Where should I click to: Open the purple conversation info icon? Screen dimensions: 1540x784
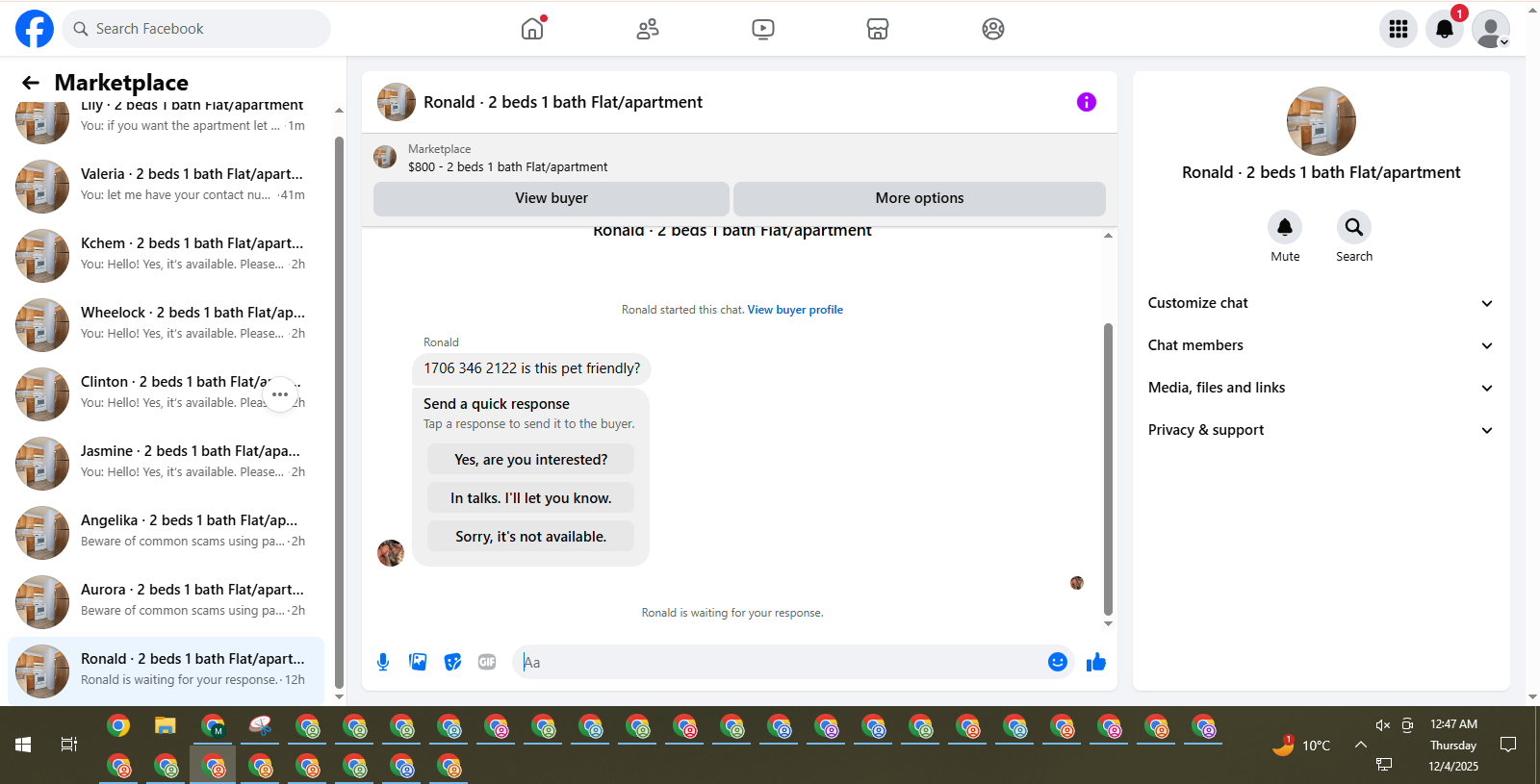1087,102
